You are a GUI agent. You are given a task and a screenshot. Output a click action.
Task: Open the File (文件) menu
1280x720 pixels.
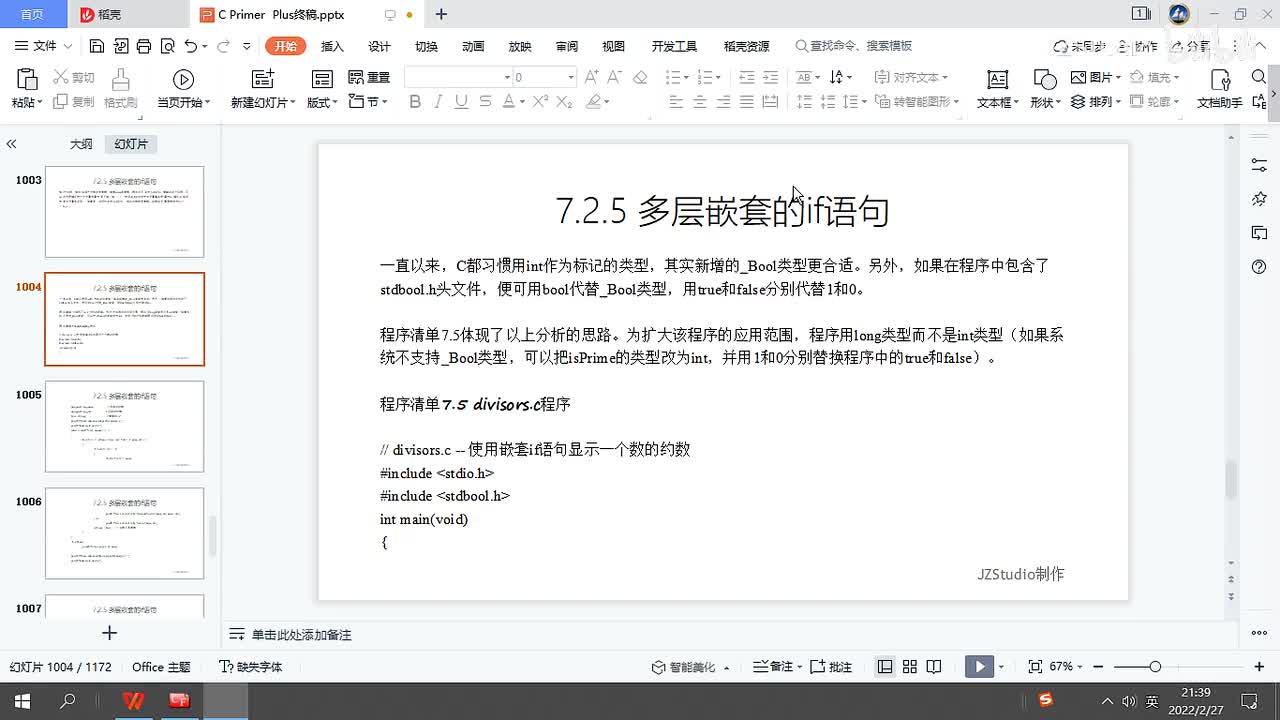(43, 46)
